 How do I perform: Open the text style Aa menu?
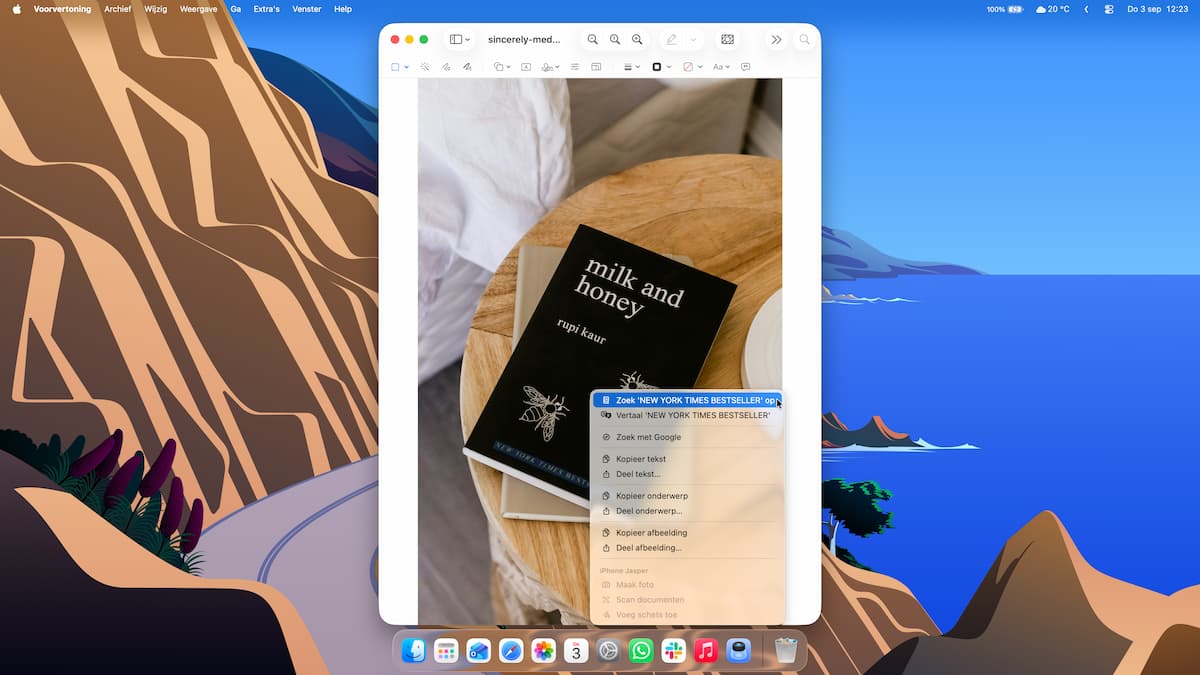click(720, 67)
